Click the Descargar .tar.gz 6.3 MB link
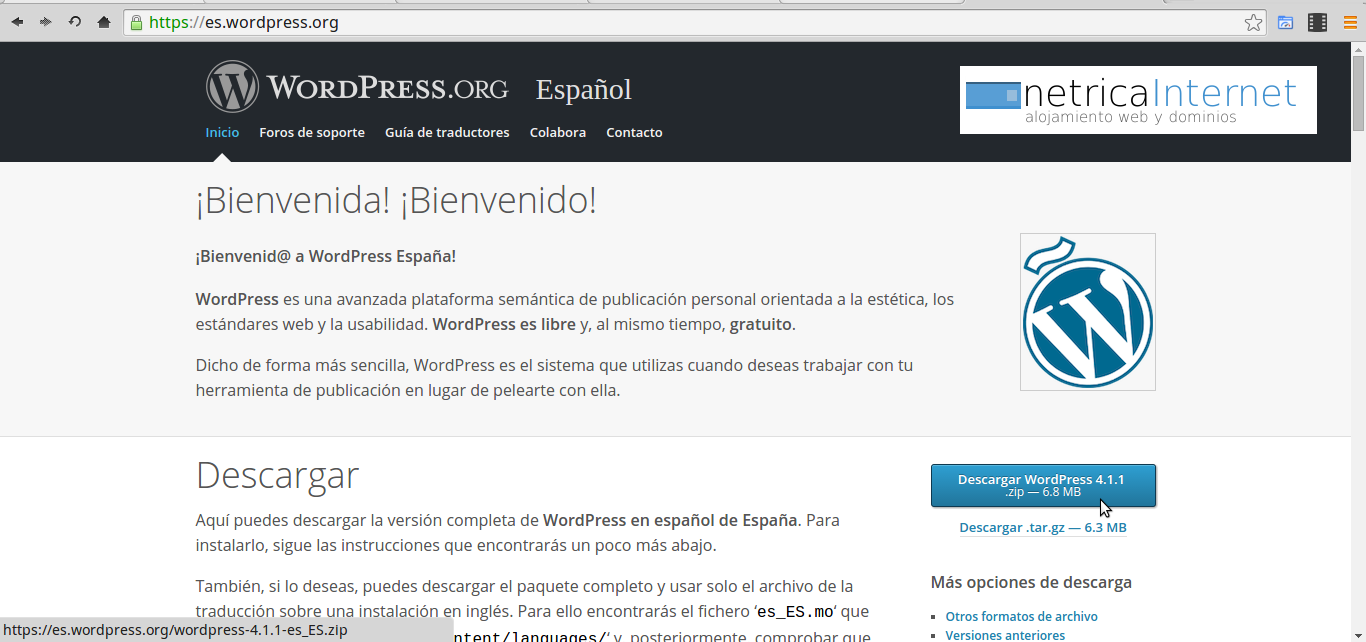Screen dimensions: 1366x642 pos(1043,527)
